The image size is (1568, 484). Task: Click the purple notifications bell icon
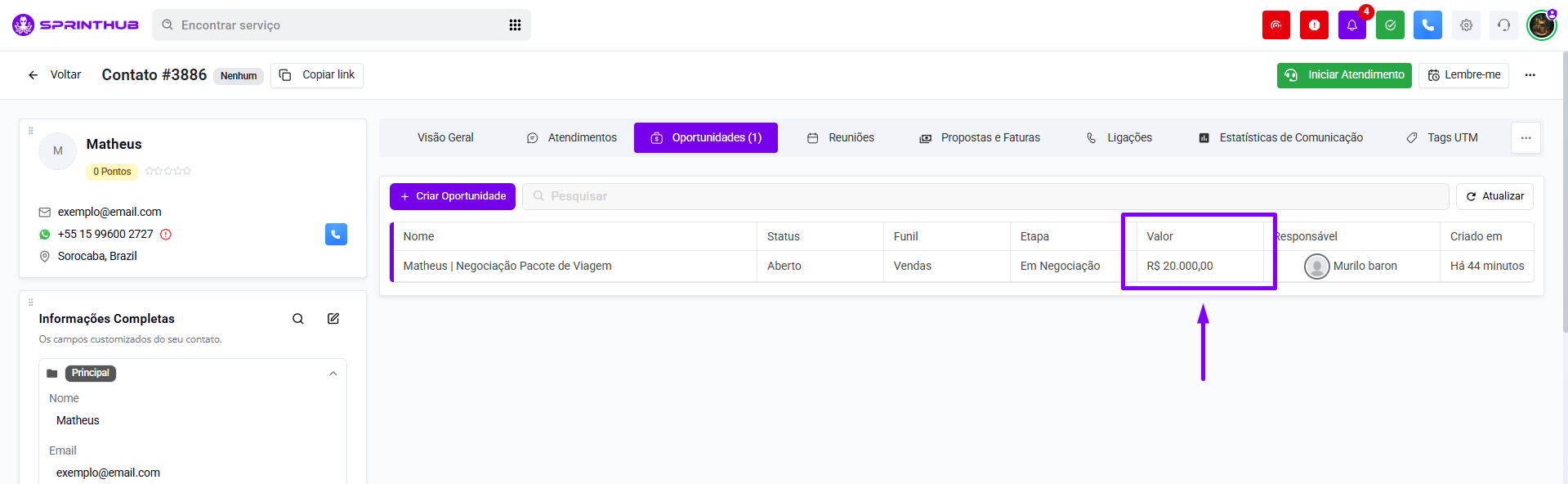click(x=1351, y=25)
